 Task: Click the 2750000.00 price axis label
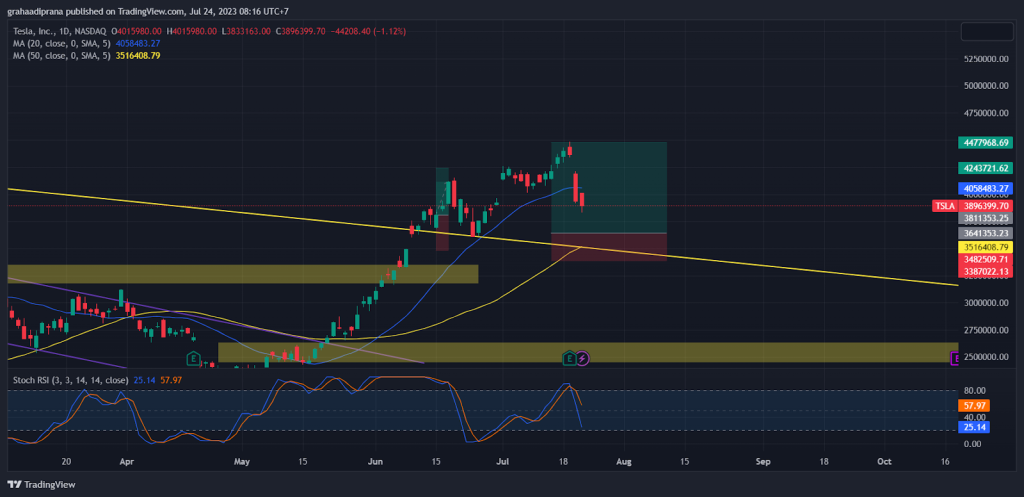986,330
